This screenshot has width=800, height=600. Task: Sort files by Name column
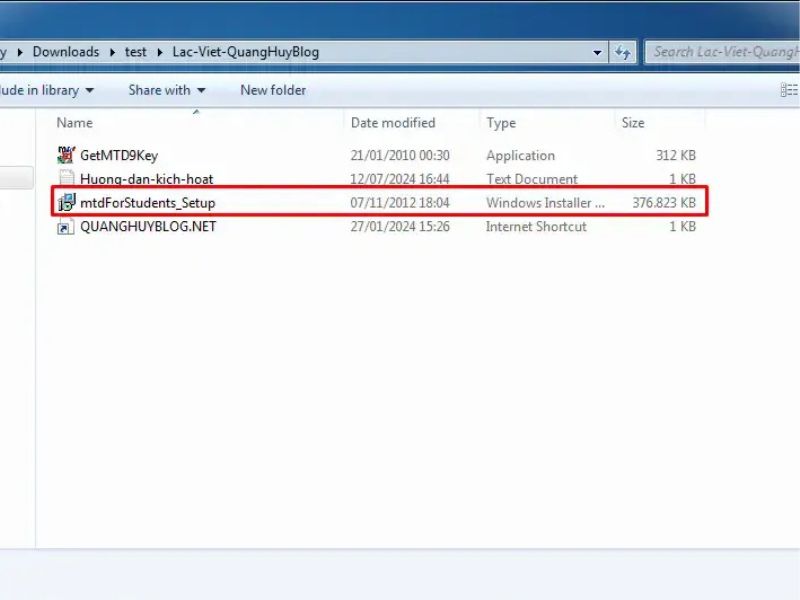[74, 123]
